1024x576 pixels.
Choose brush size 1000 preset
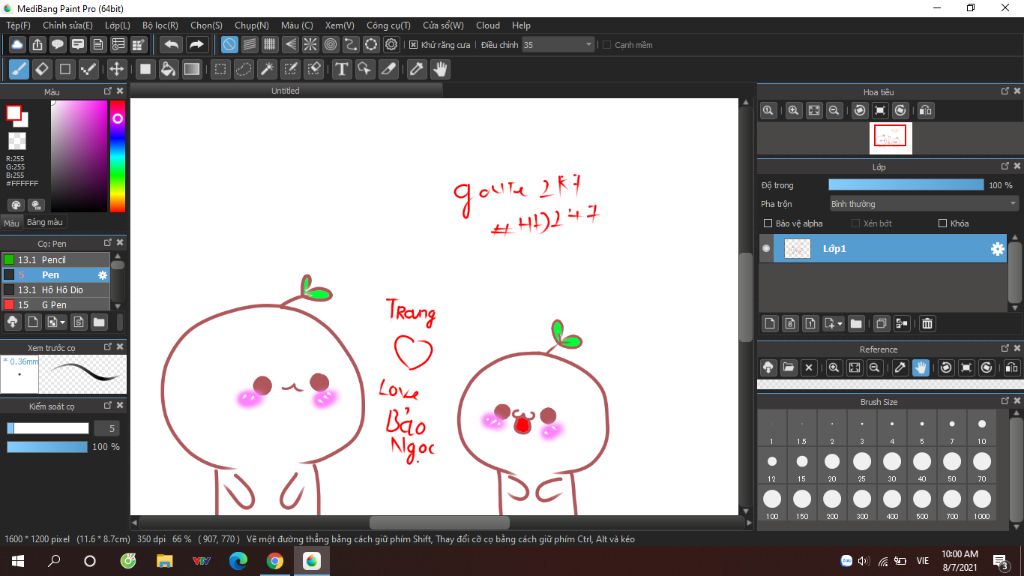[x=982, y=503]
